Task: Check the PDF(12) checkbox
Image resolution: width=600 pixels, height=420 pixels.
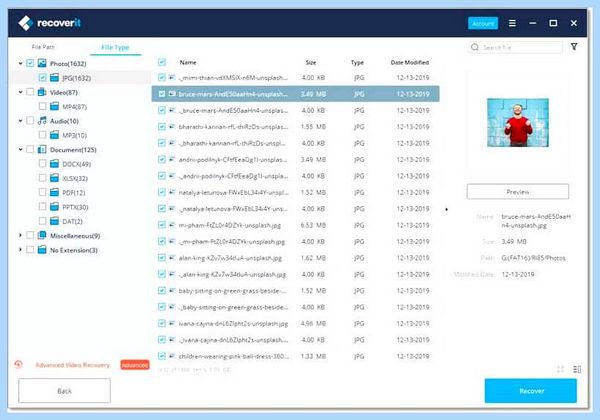Action: 42,192
